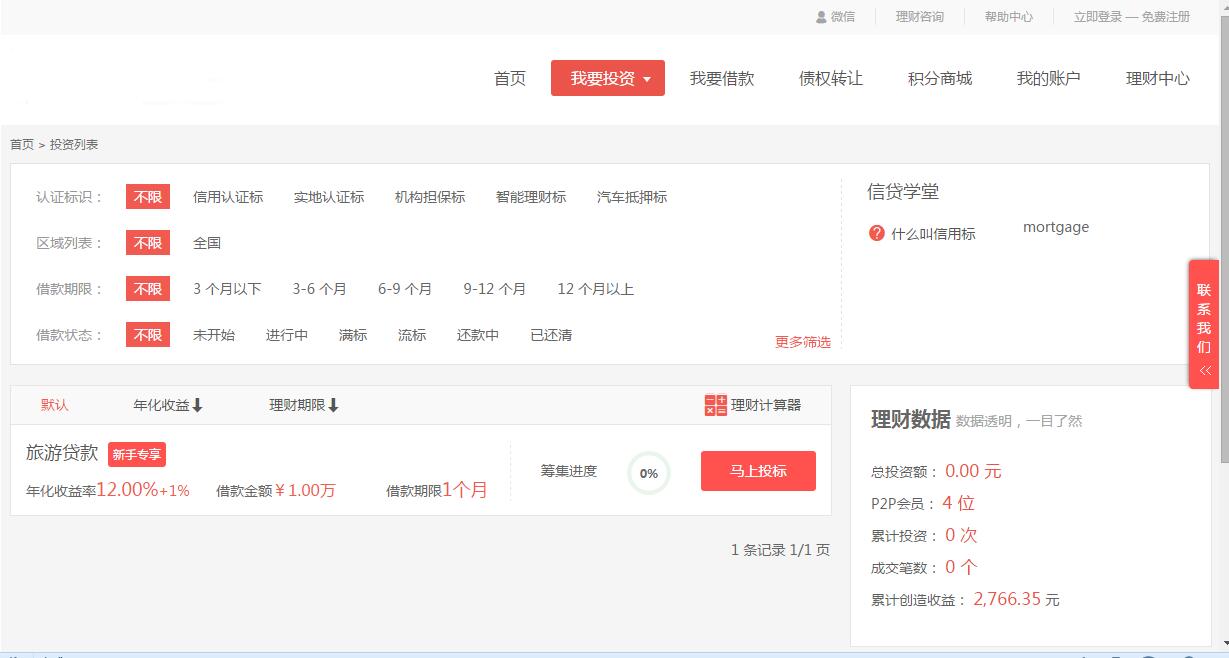This screenshot has width=1229, height=658.
Task: Select 3-6 个月 loan term filter
Action: click(319, 289)
